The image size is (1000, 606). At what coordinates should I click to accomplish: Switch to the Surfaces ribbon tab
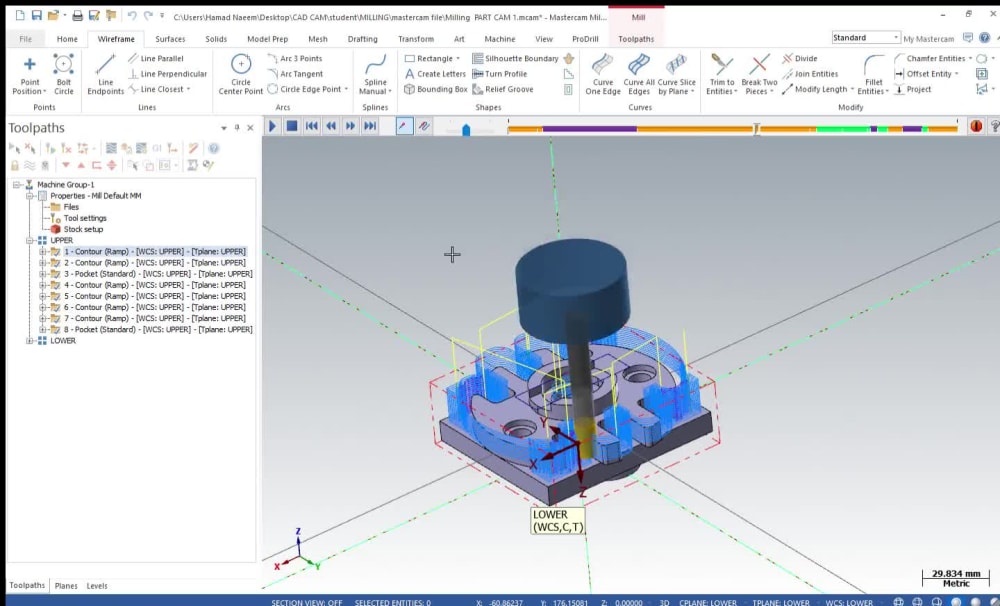[x=169, y=38]
